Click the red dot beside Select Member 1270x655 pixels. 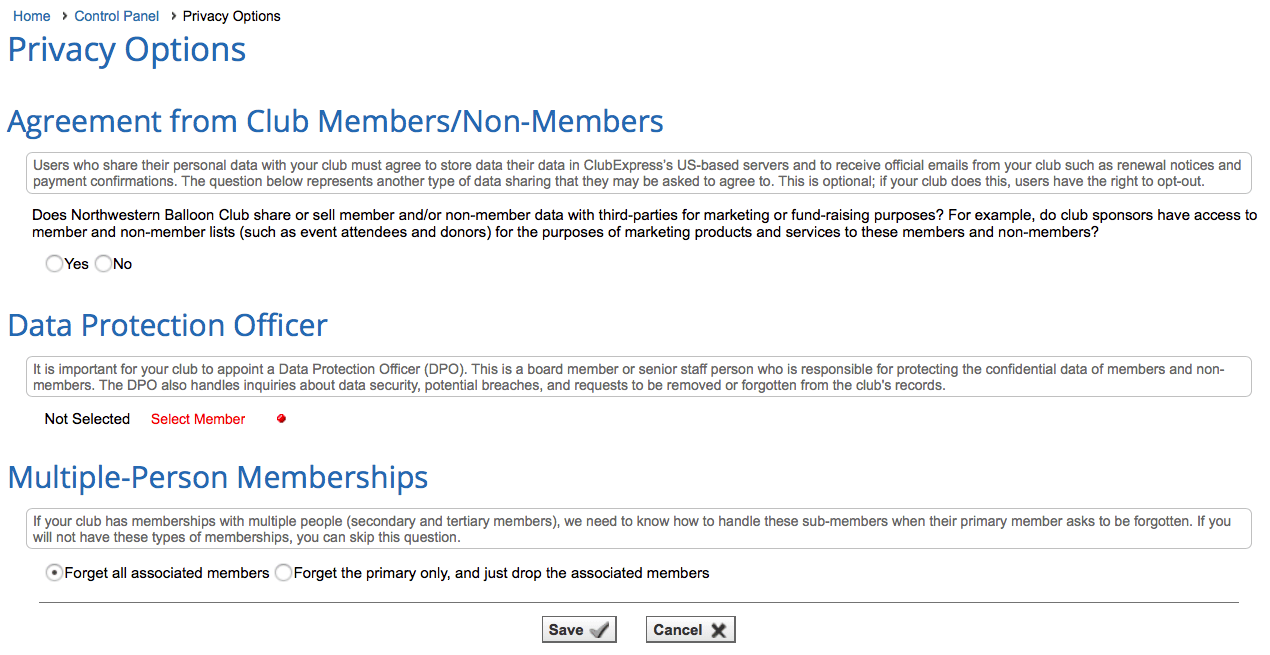click(281, 419)
